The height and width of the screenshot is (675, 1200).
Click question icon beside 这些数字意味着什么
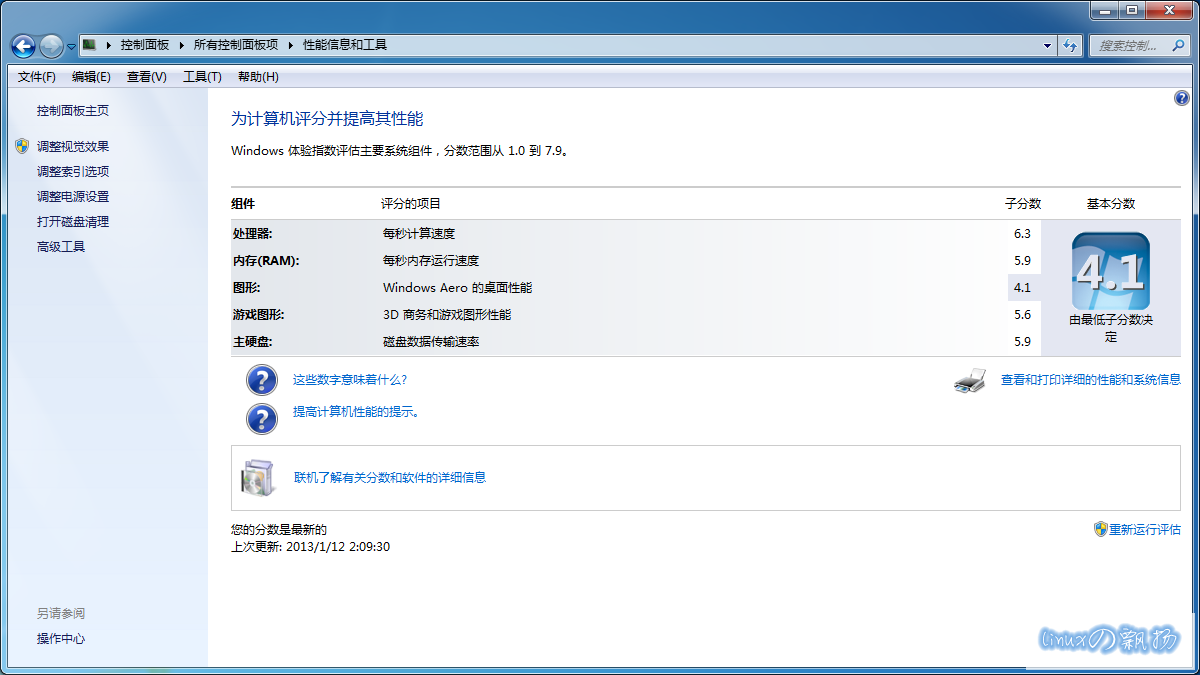point(261,380)
